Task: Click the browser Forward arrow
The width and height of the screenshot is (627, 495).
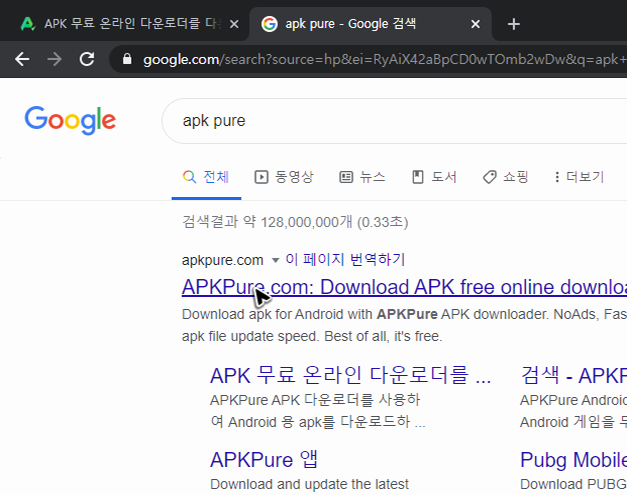Action: pyautogui.click(x=54, y=59)
